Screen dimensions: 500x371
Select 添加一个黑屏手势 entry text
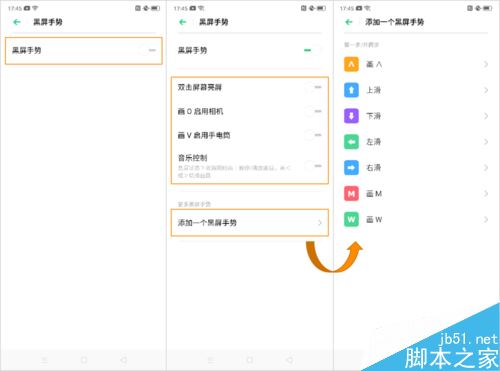coord(207,223)
